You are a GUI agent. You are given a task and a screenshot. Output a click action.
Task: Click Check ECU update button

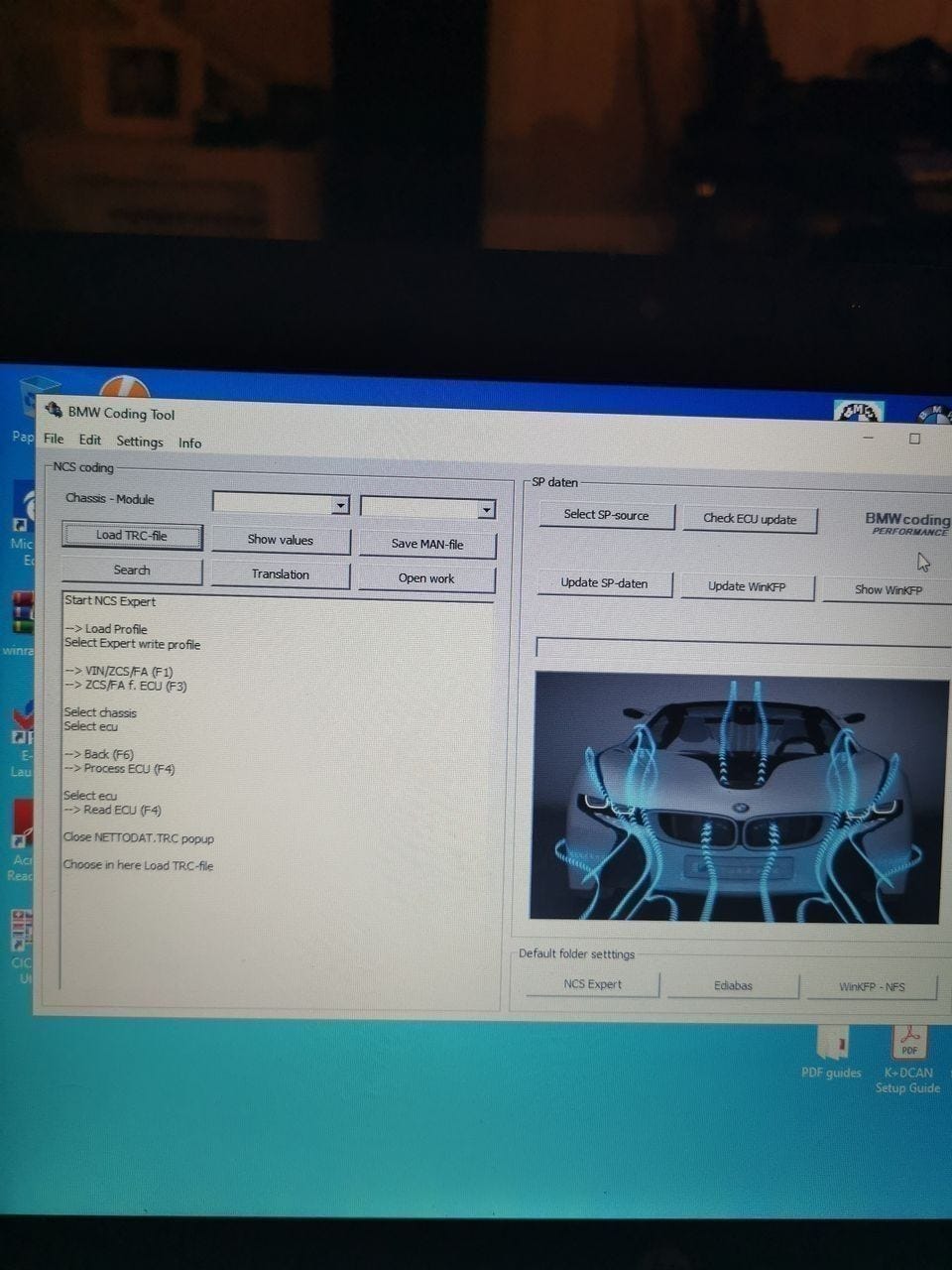point(750,519)
